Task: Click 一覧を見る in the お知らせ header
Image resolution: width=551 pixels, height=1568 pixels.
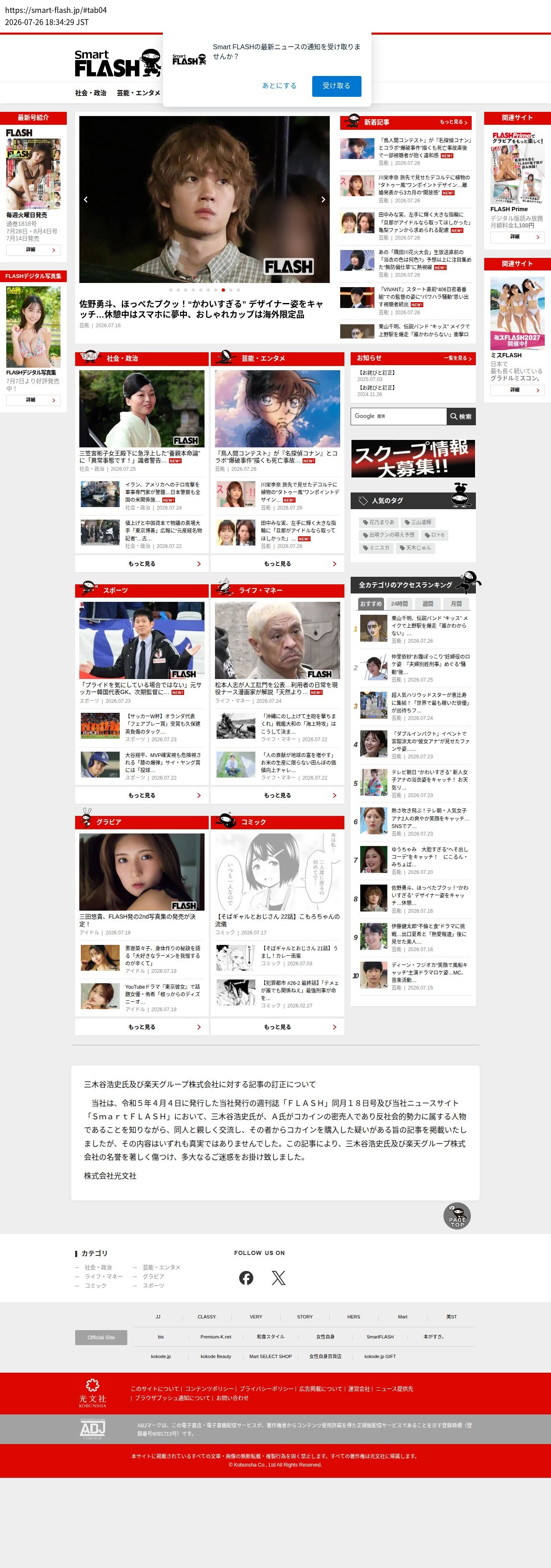Action: [458, 359]
